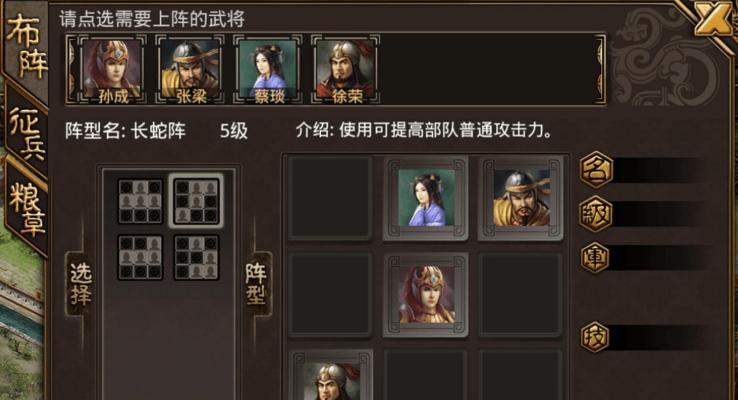Viewport: 738px width, 400px height.
Task: Click 孙成 in the center grid cell
Action: (x=425, y=295)
